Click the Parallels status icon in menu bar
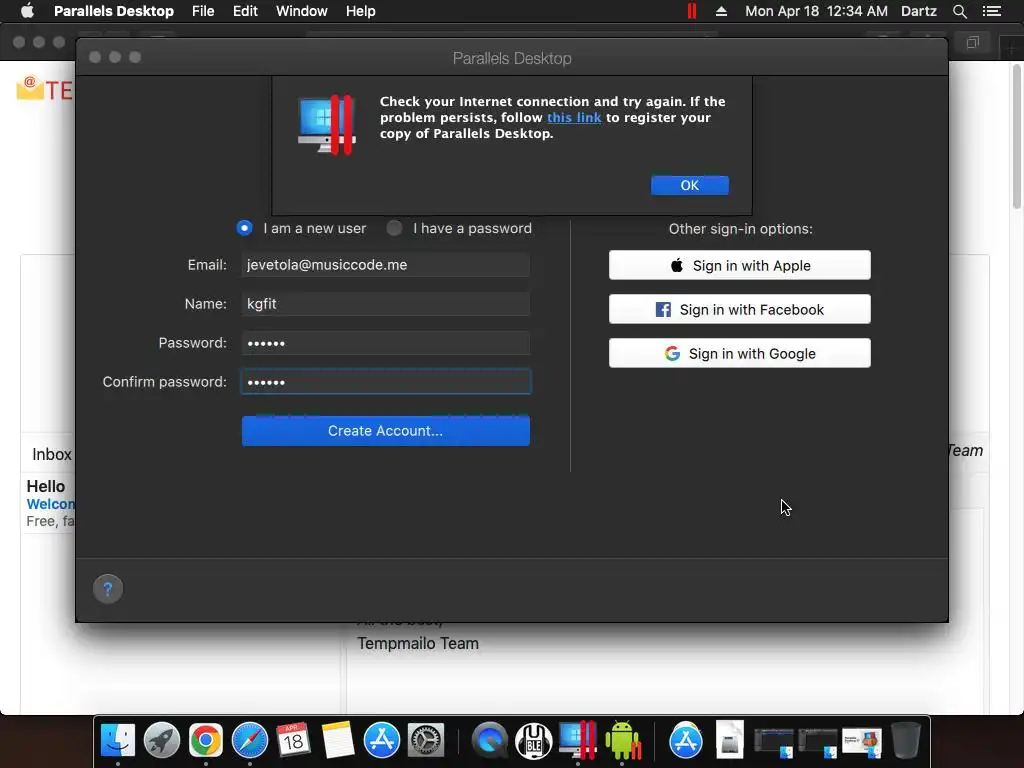1024x768 pixels. [x=692, y=11]
